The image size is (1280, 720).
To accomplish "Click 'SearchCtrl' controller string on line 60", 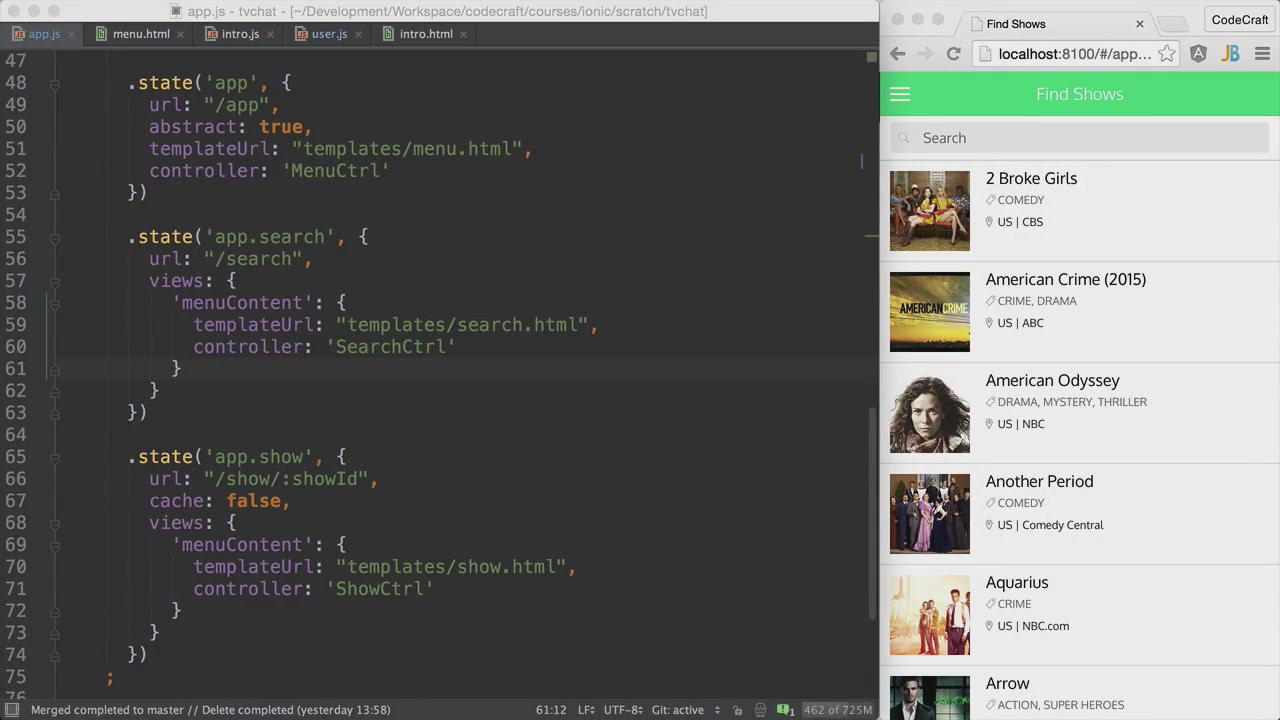I will pos(390,347).
